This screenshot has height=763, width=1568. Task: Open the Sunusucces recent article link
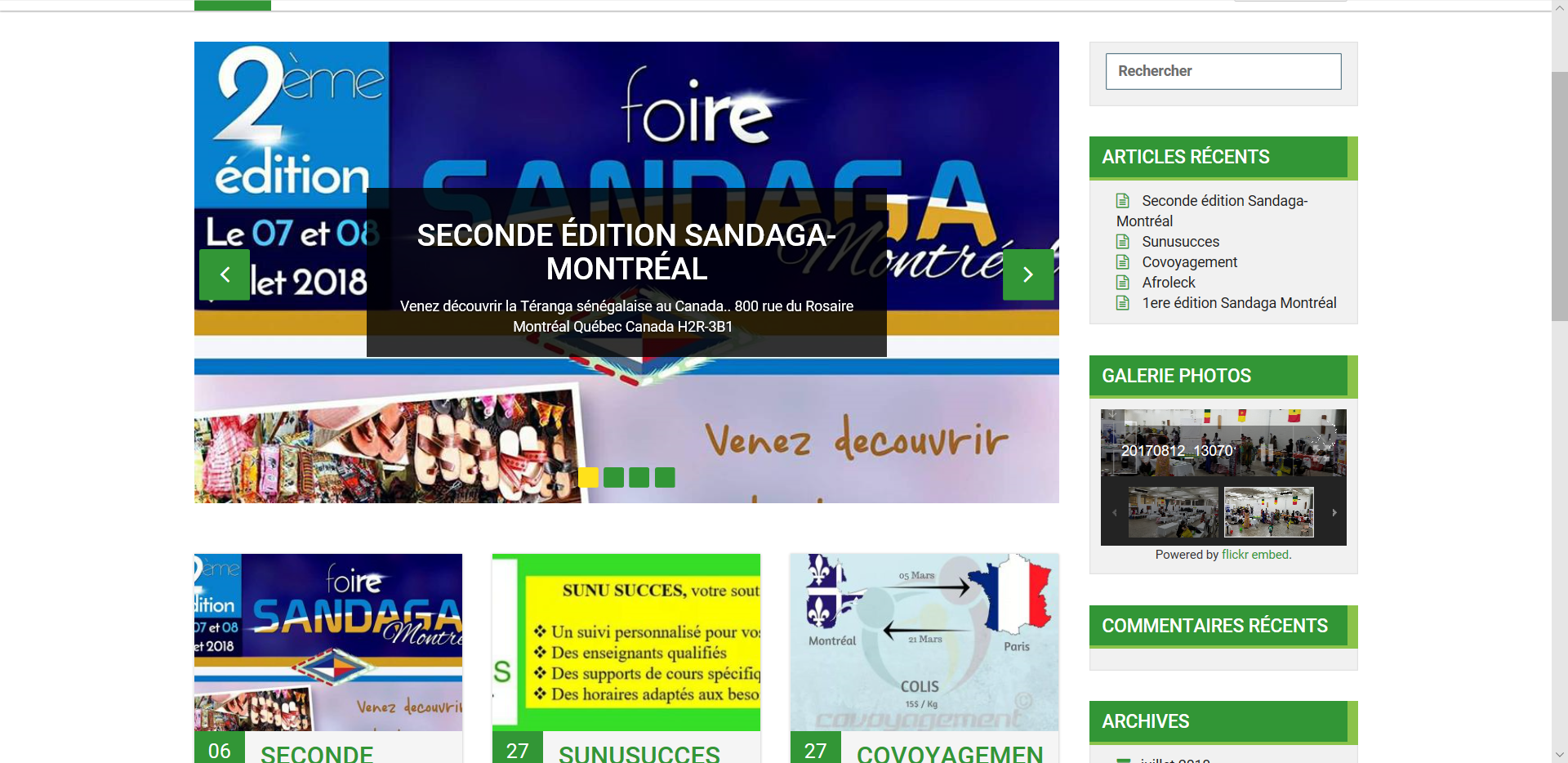(1180, 242)
